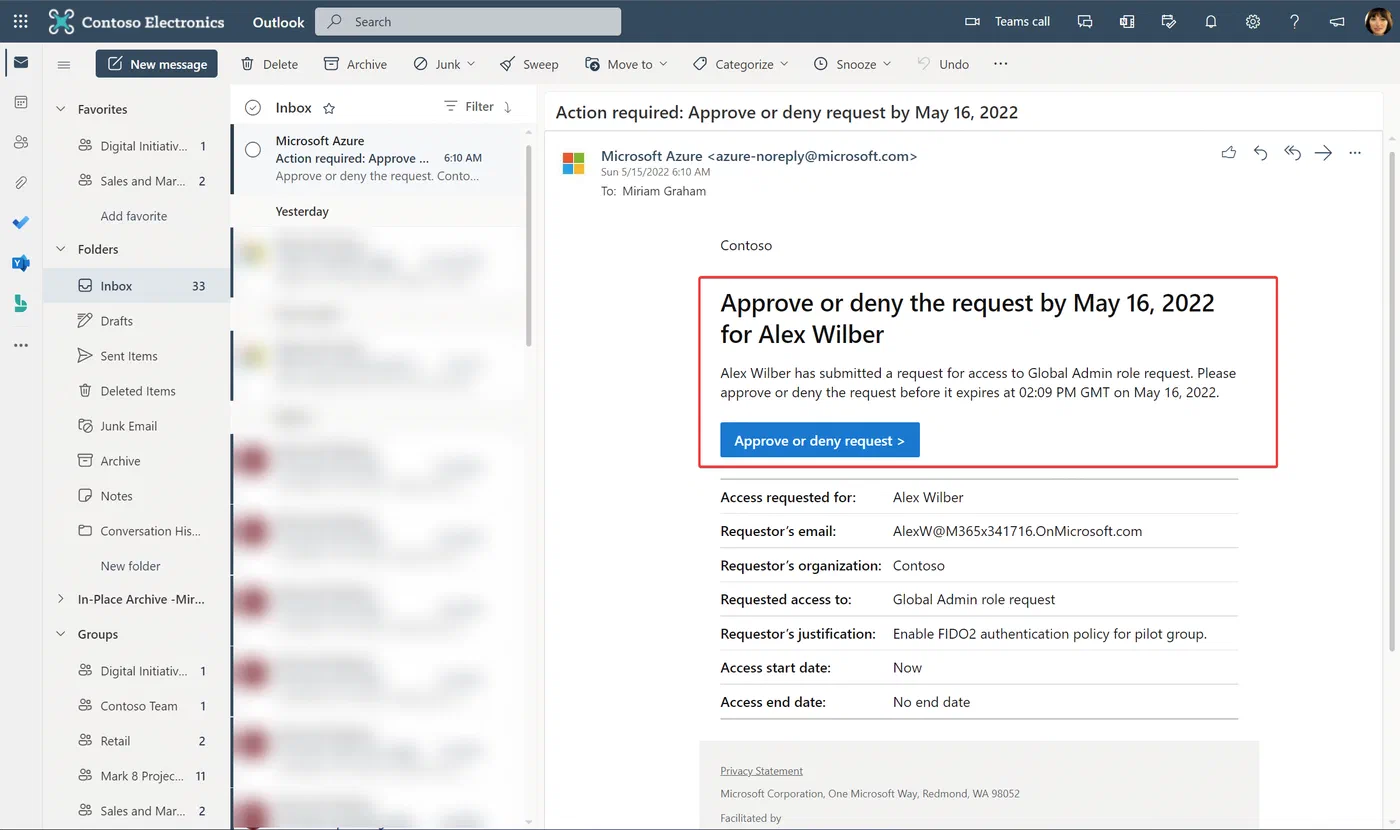
Task: Open the Settings gear
Action: (x=1253, y=21)
